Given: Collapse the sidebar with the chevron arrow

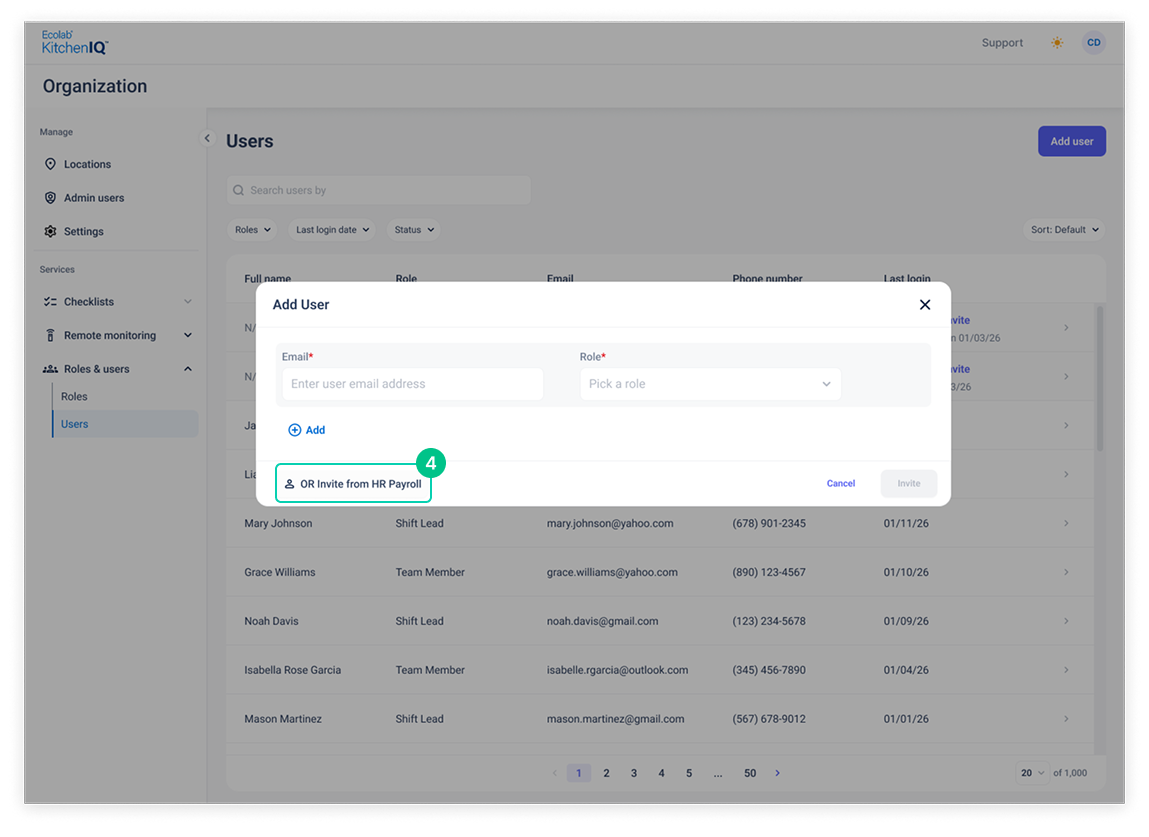Looking at the screenshot, I should (x=207, y=138).
